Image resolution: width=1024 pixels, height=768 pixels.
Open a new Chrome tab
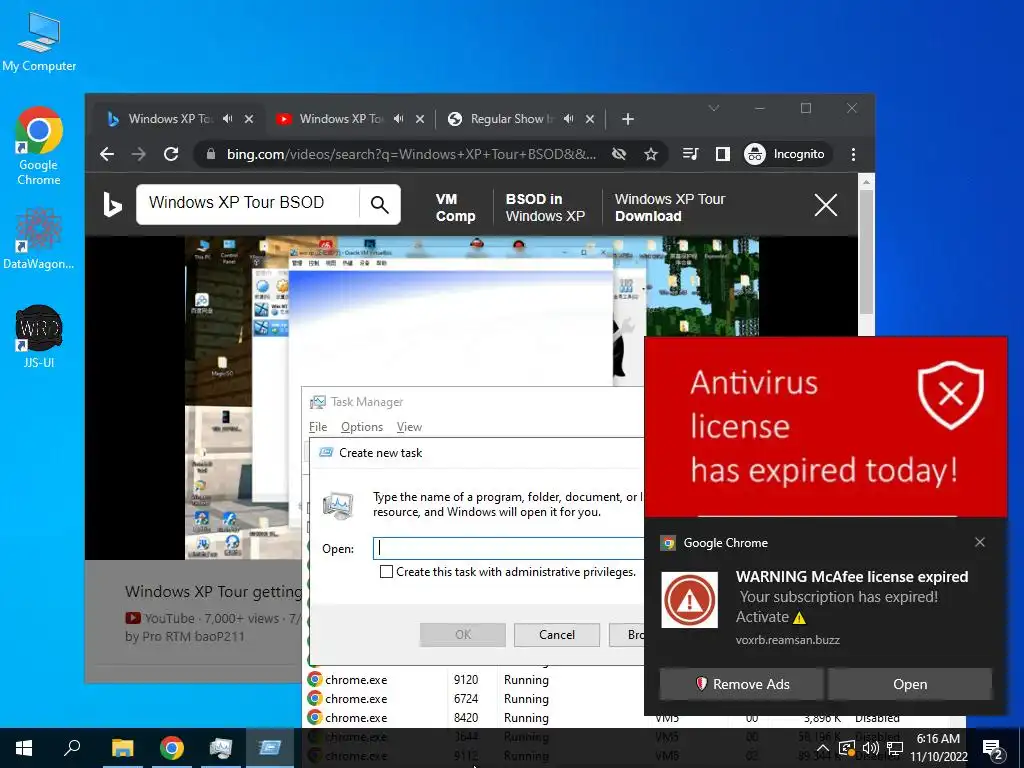pos(628,119)
